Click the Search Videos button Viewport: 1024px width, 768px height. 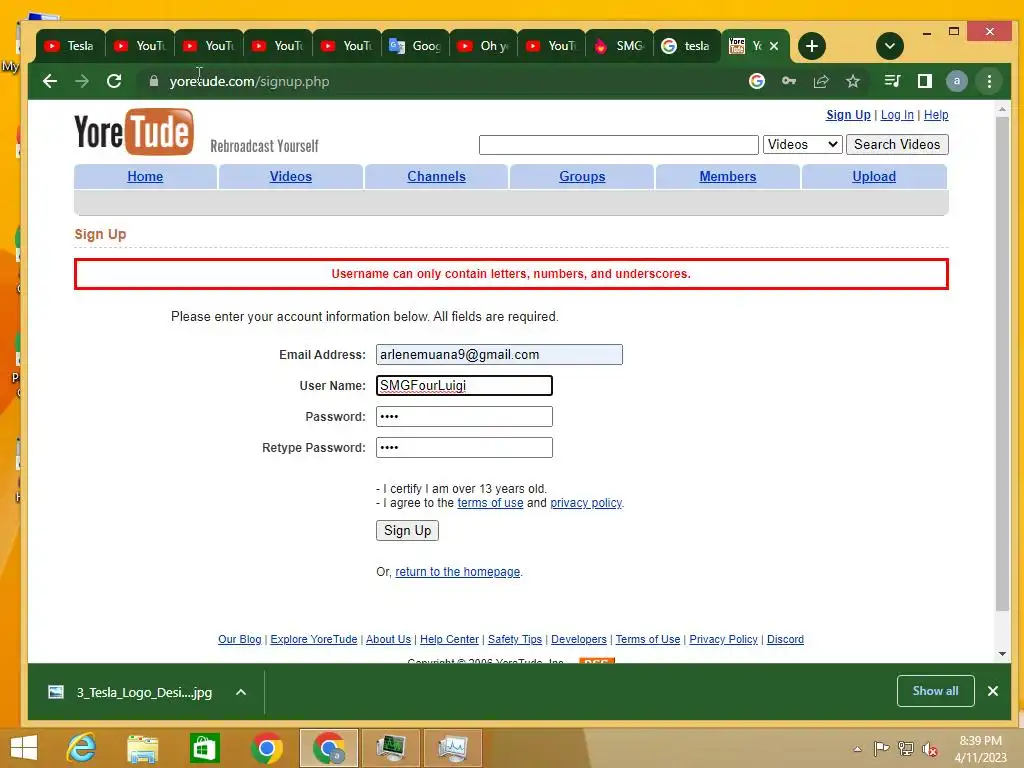(x=897, y=144)
